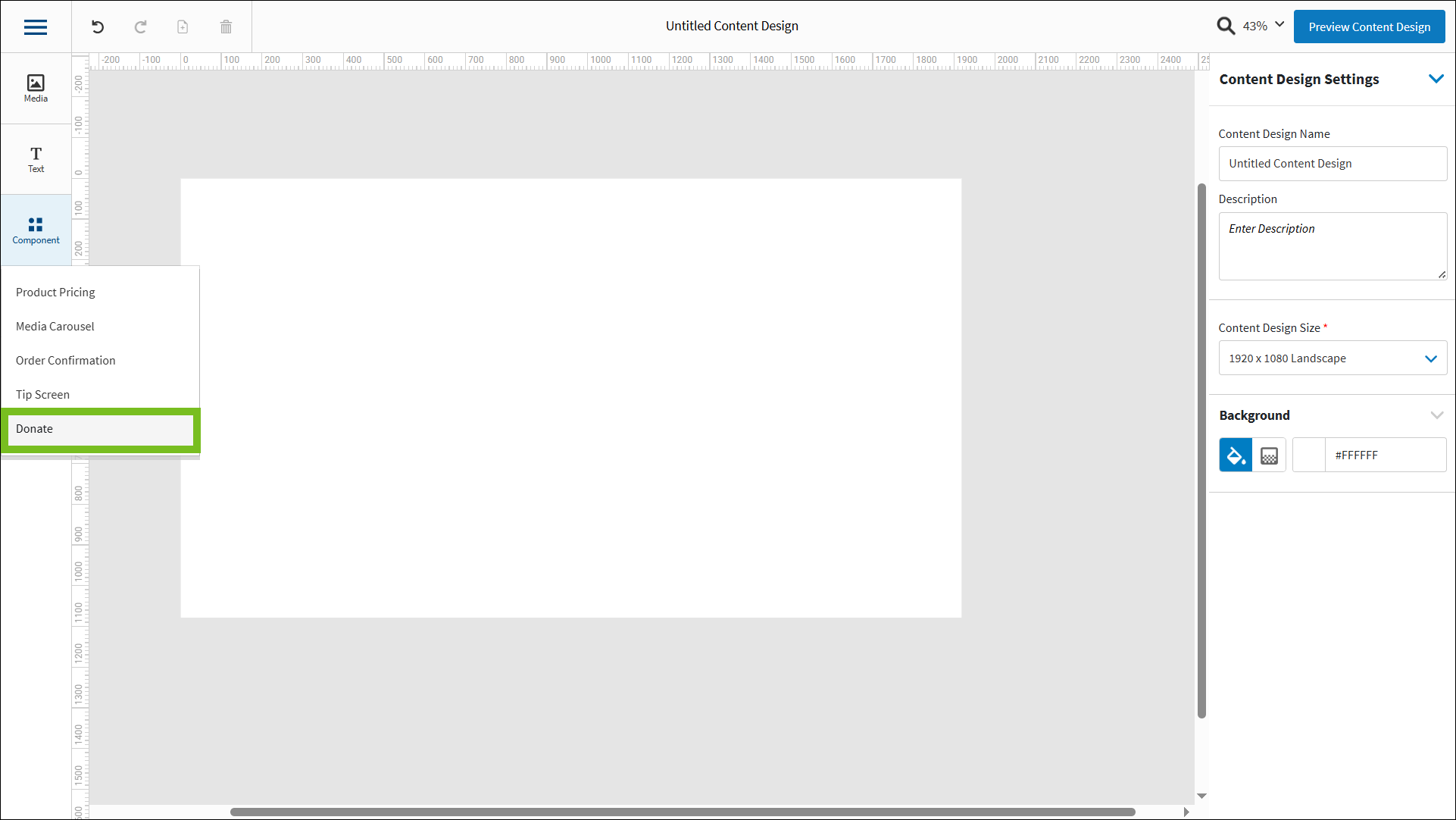The height and width of the screenshot is (820, 1456).
Task: Switch background to transparent using checkered icon
Action: click(x=1269, y=455)
